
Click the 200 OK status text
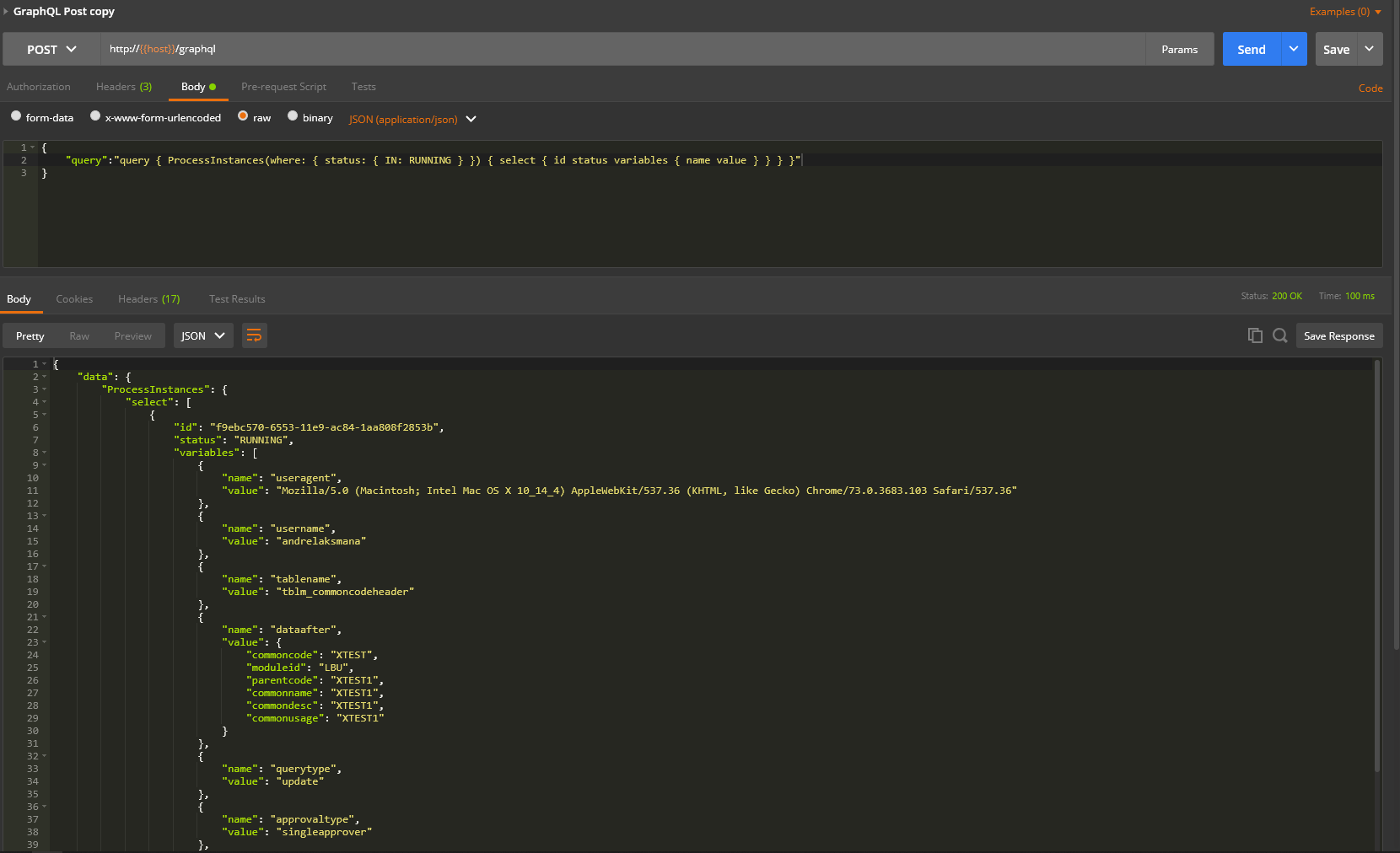point(1287,296)
